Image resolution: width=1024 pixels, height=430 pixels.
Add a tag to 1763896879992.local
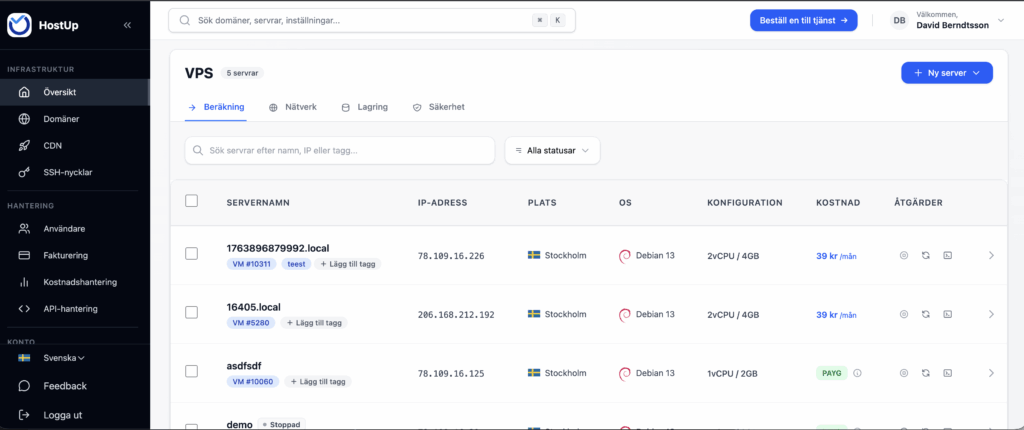pos(347,264)
